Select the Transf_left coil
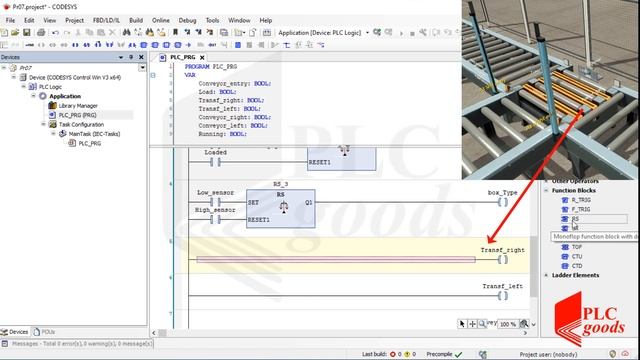640x360 pixels. (503, 296)
